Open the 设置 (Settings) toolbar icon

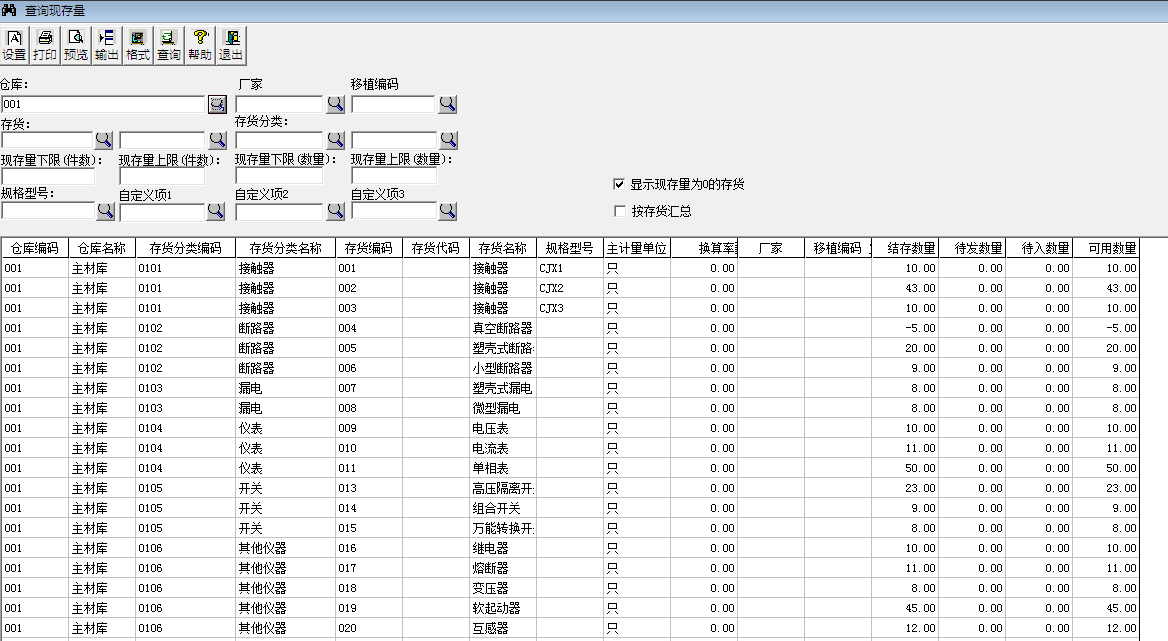(16, 45)
